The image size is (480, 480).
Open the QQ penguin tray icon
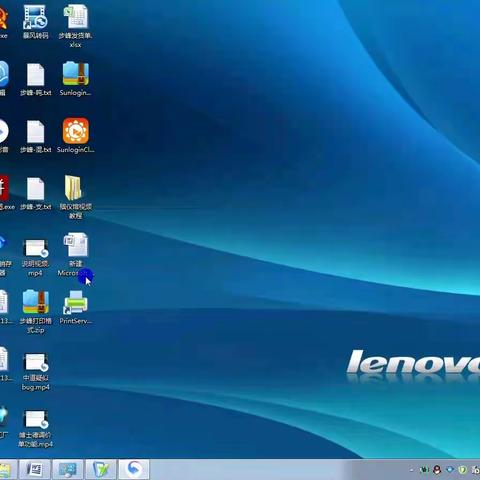[x=437, y=470]
